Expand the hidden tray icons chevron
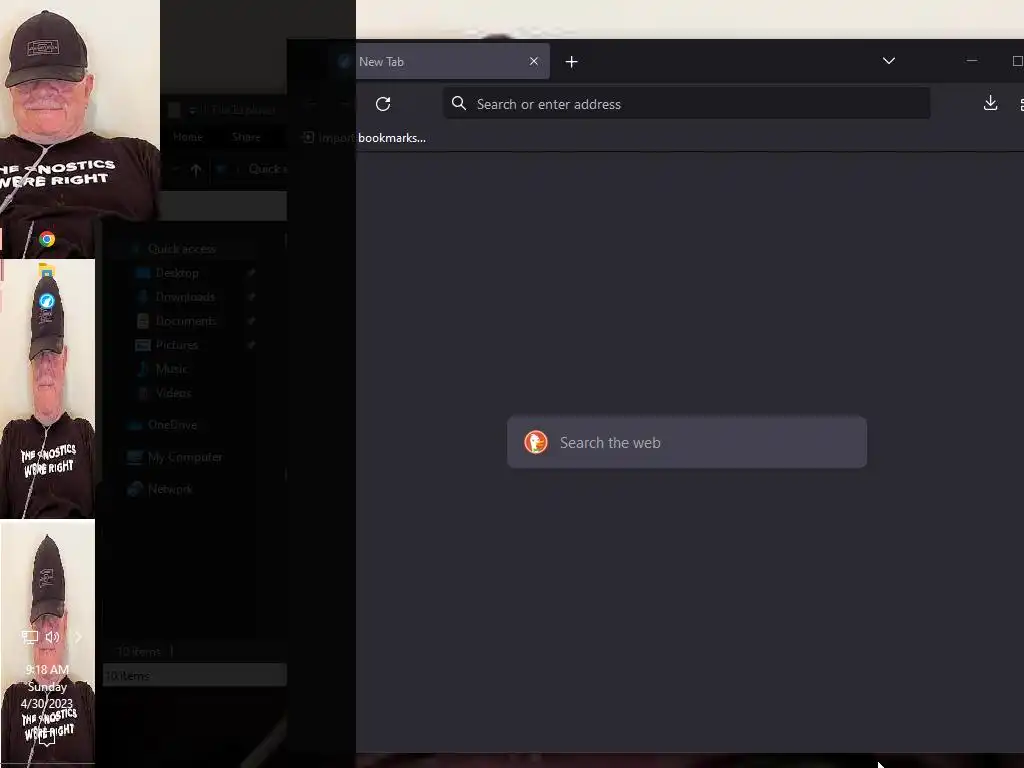Image resolution: width=1024 pixels, height=768 pixels. coord(78,637)
